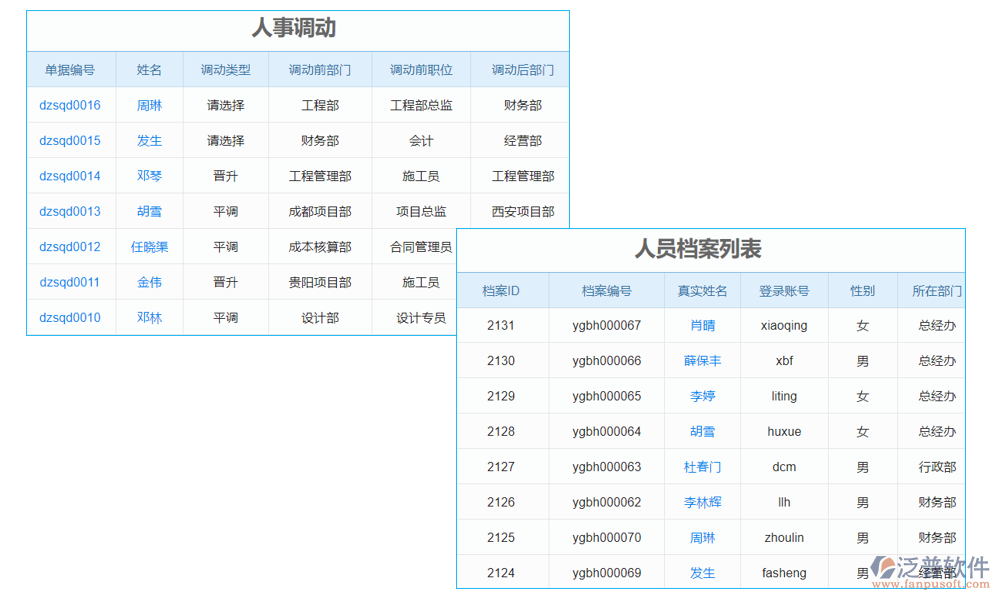The height and width of the screenshot is (600, 1000).
Task: Select employee name 金伟 in 人事调动 table
Action: (149, 282)
